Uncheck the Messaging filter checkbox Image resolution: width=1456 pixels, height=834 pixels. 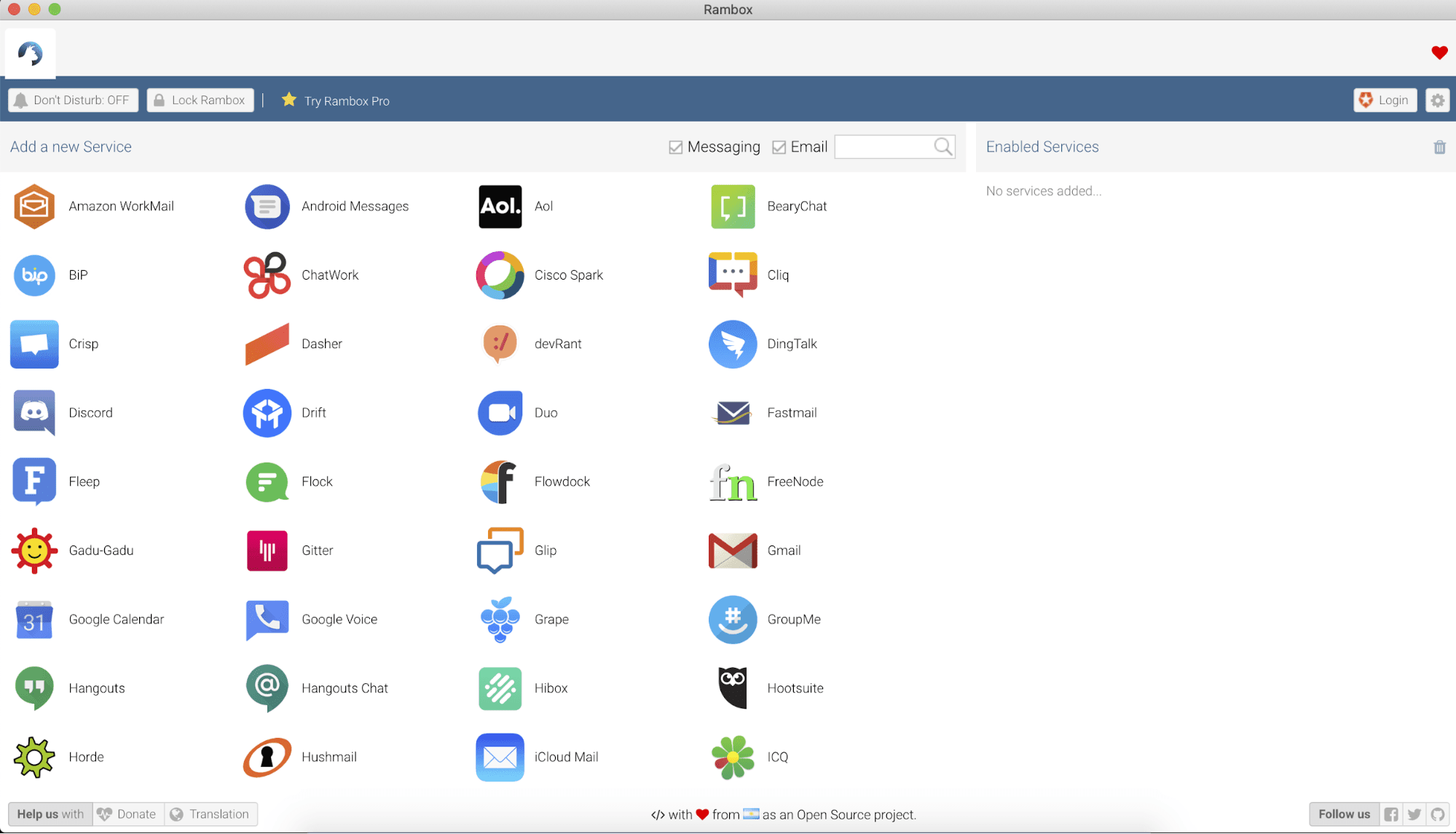676,148
